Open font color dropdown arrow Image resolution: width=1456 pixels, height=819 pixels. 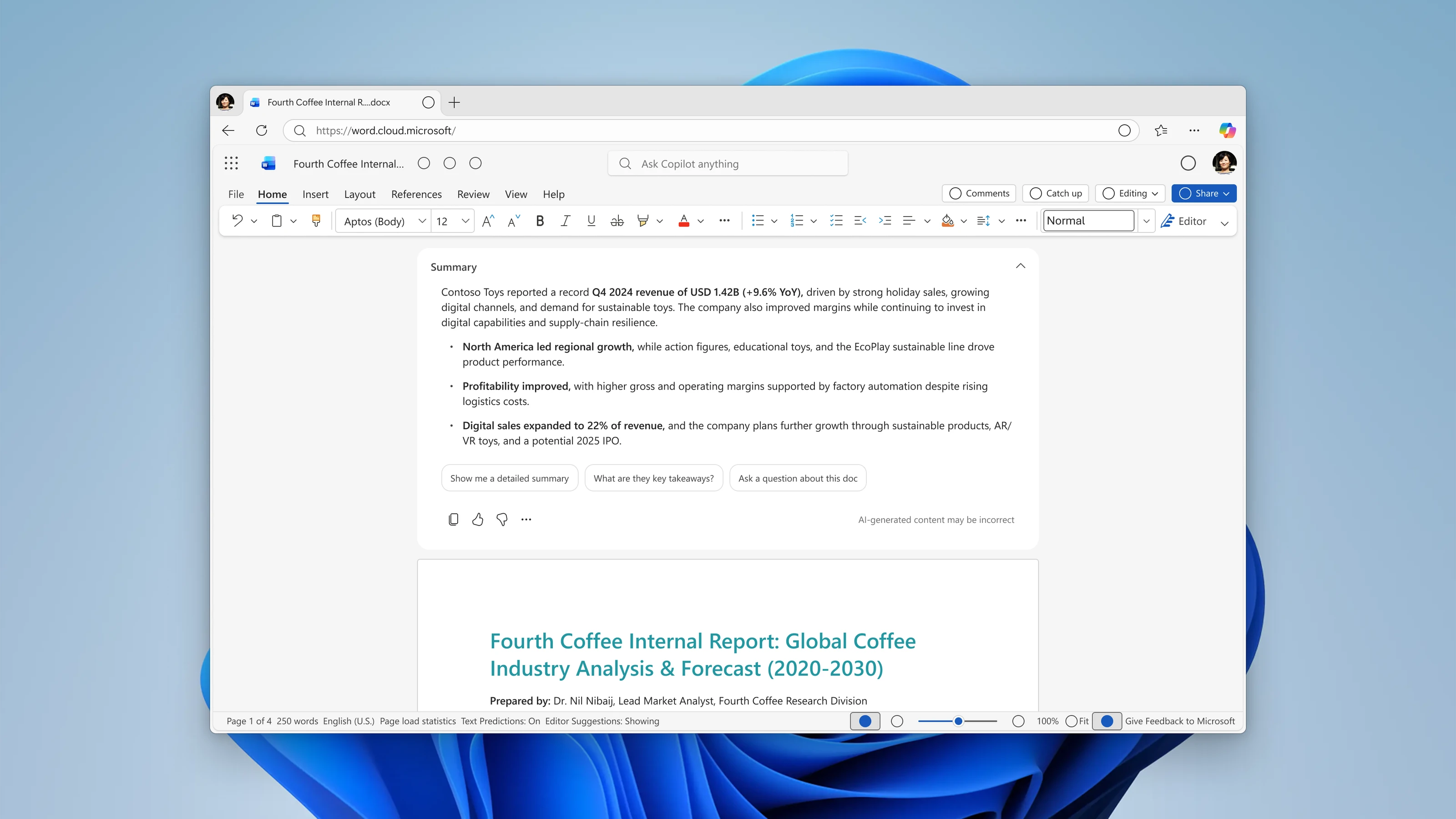(701, 221)
